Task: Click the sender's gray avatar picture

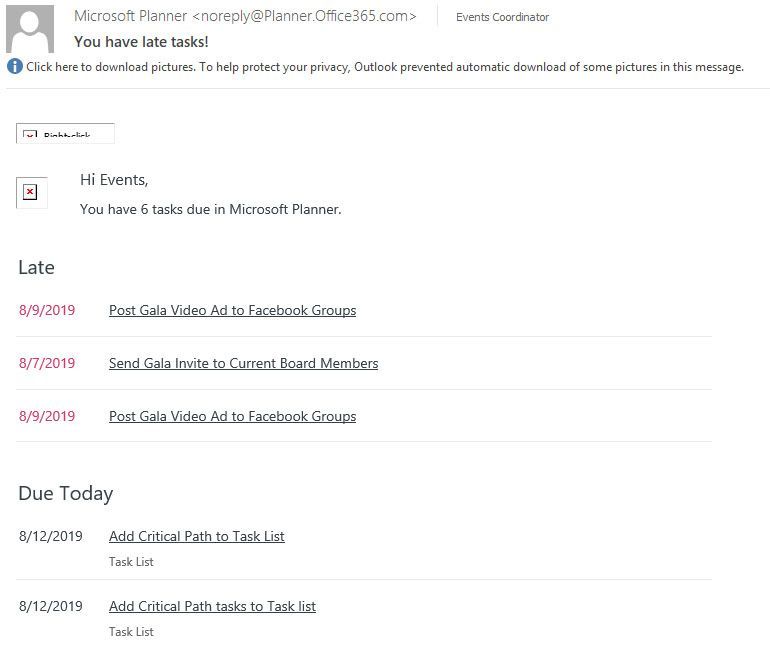Action: click(x=30, y=29)
